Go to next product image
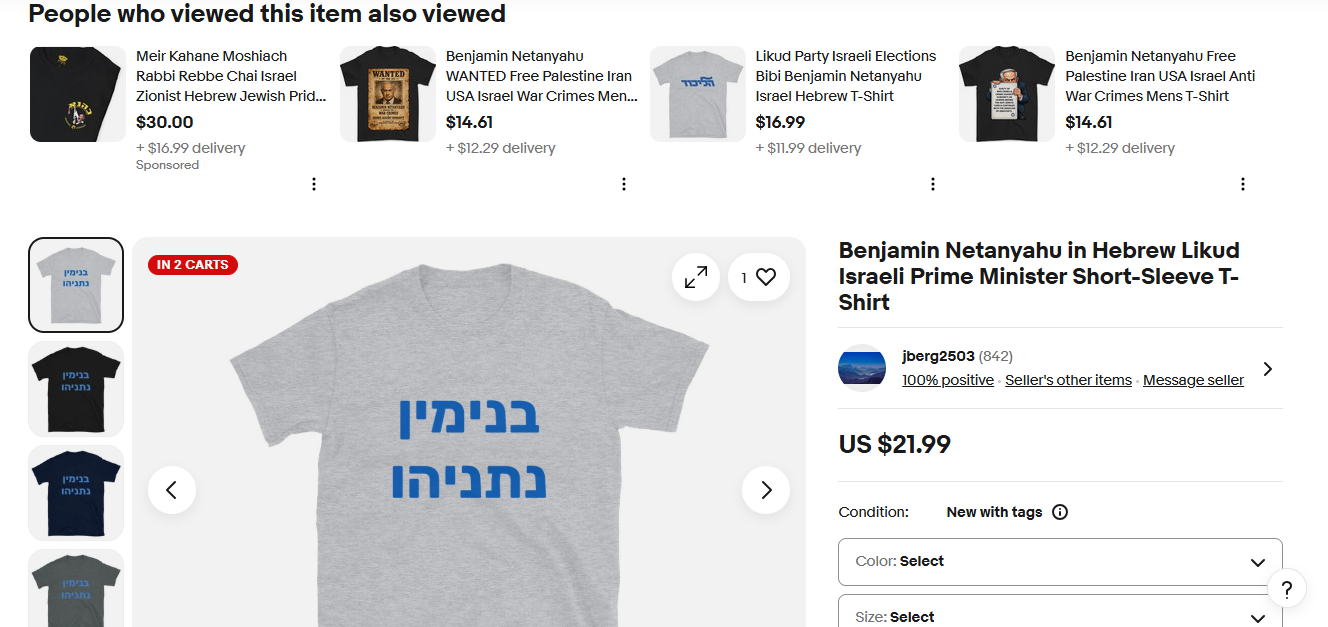1328x627 pixels. 766,490
